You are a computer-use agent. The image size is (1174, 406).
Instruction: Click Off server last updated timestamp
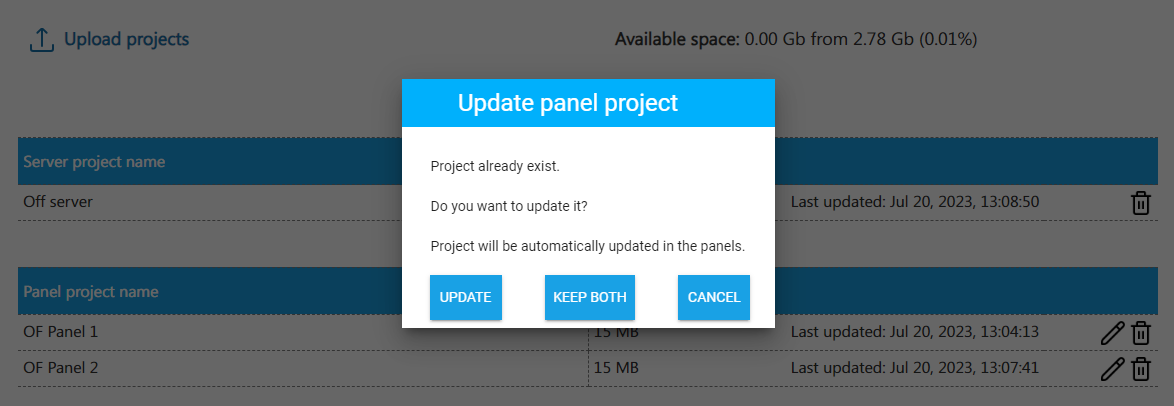914,202
